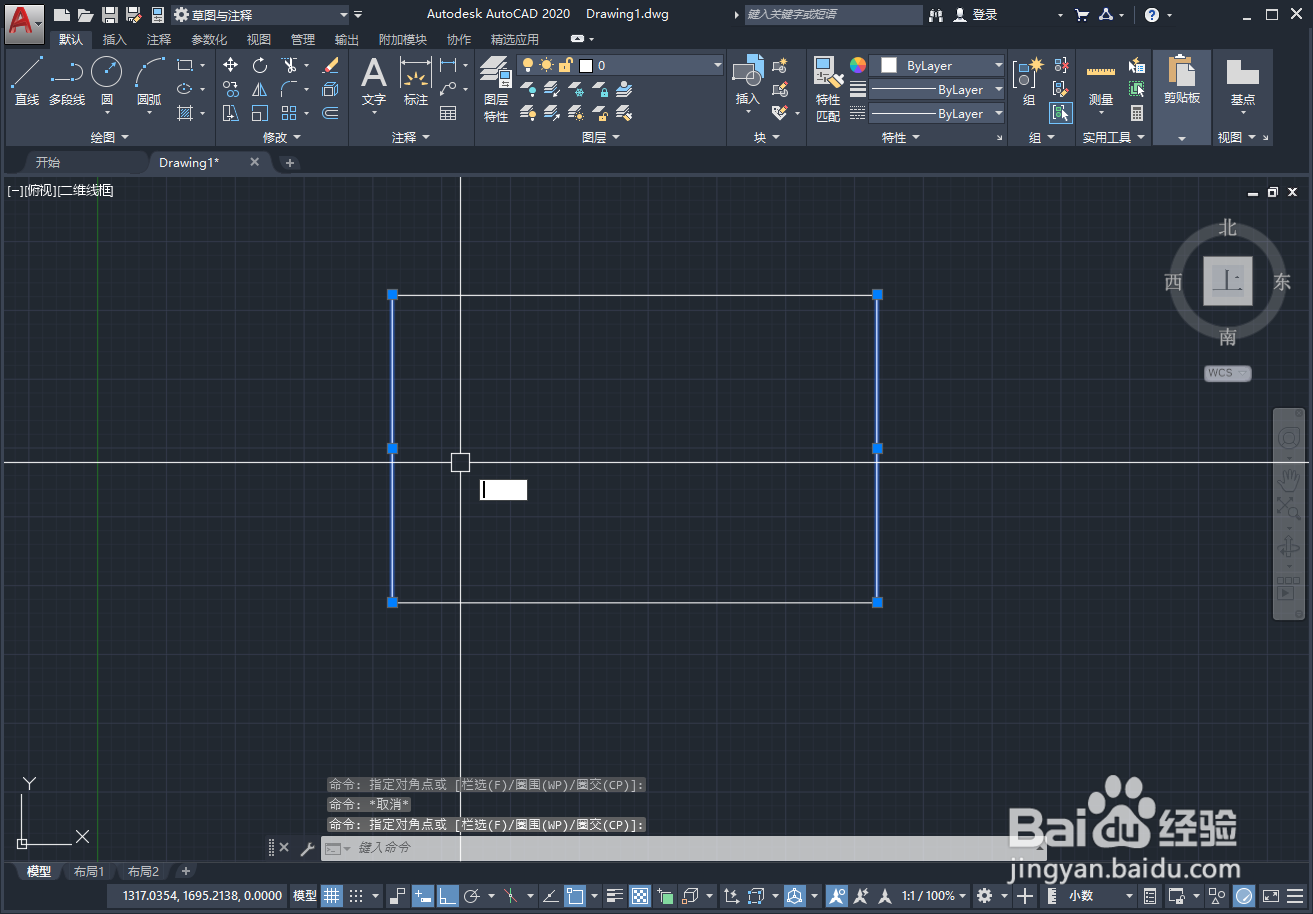The image size is (1313, 914).
Task: Toggle snap mode in status bar
Action: [354, 896]
